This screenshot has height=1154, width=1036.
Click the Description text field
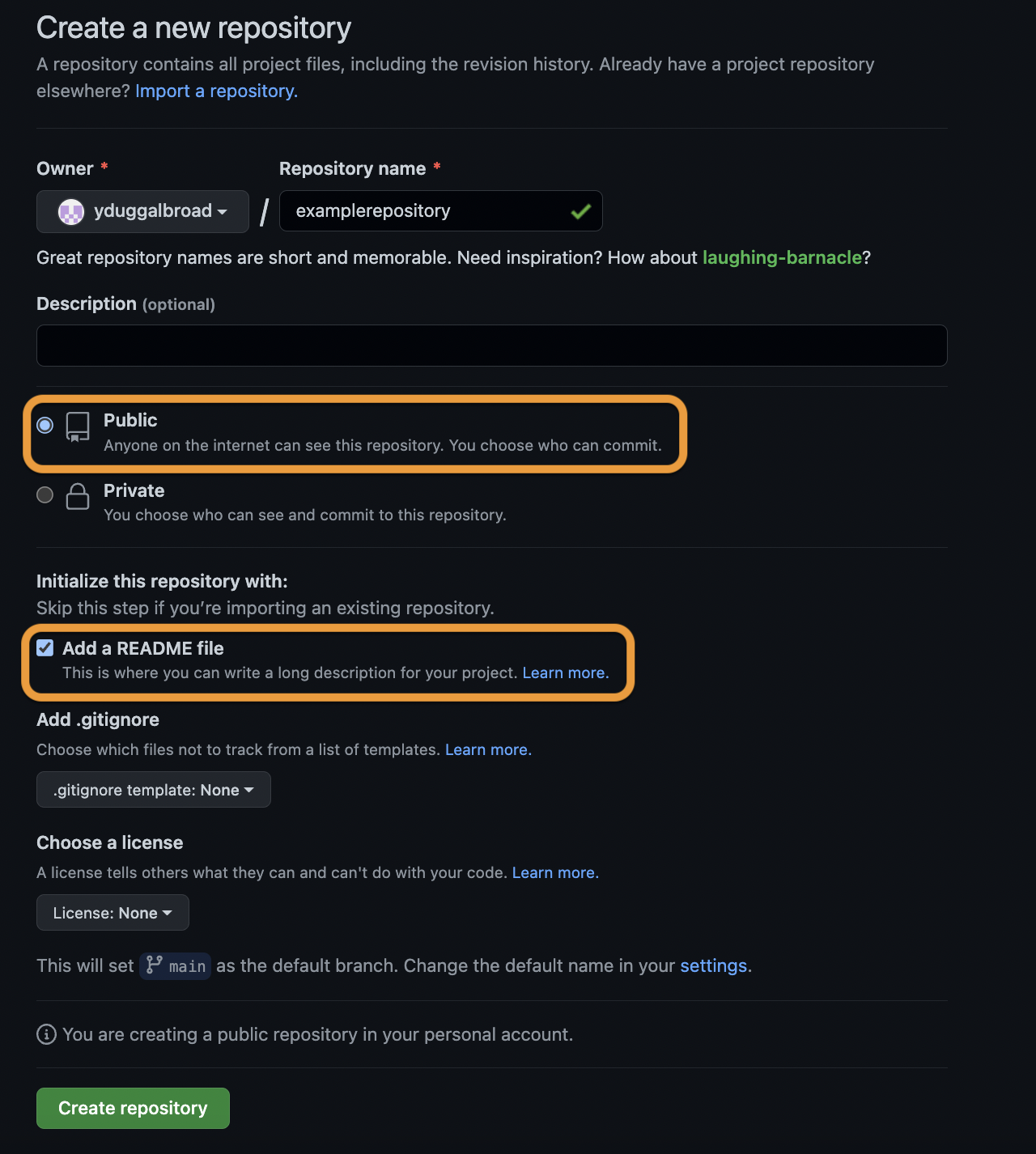(x=491, y=346)
